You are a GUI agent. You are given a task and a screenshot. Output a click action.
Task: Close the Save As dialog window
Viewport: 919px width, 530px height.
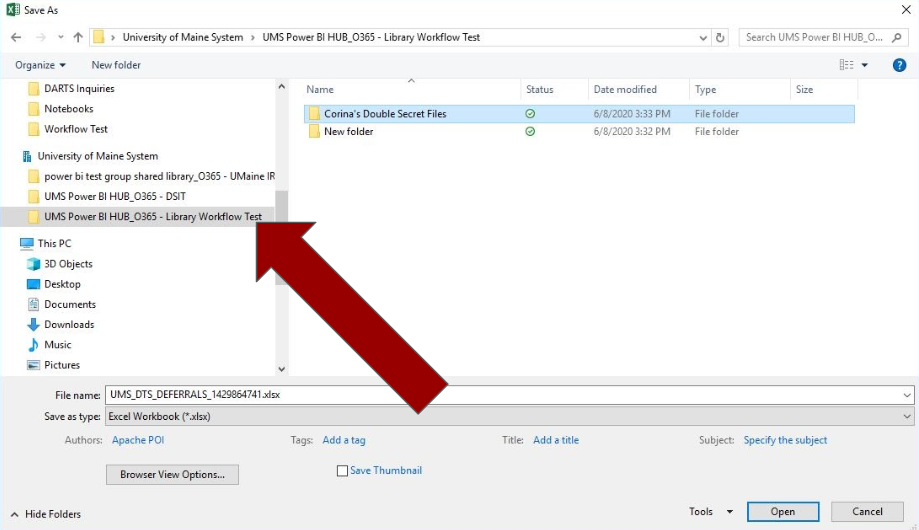(x=906, y=9)
